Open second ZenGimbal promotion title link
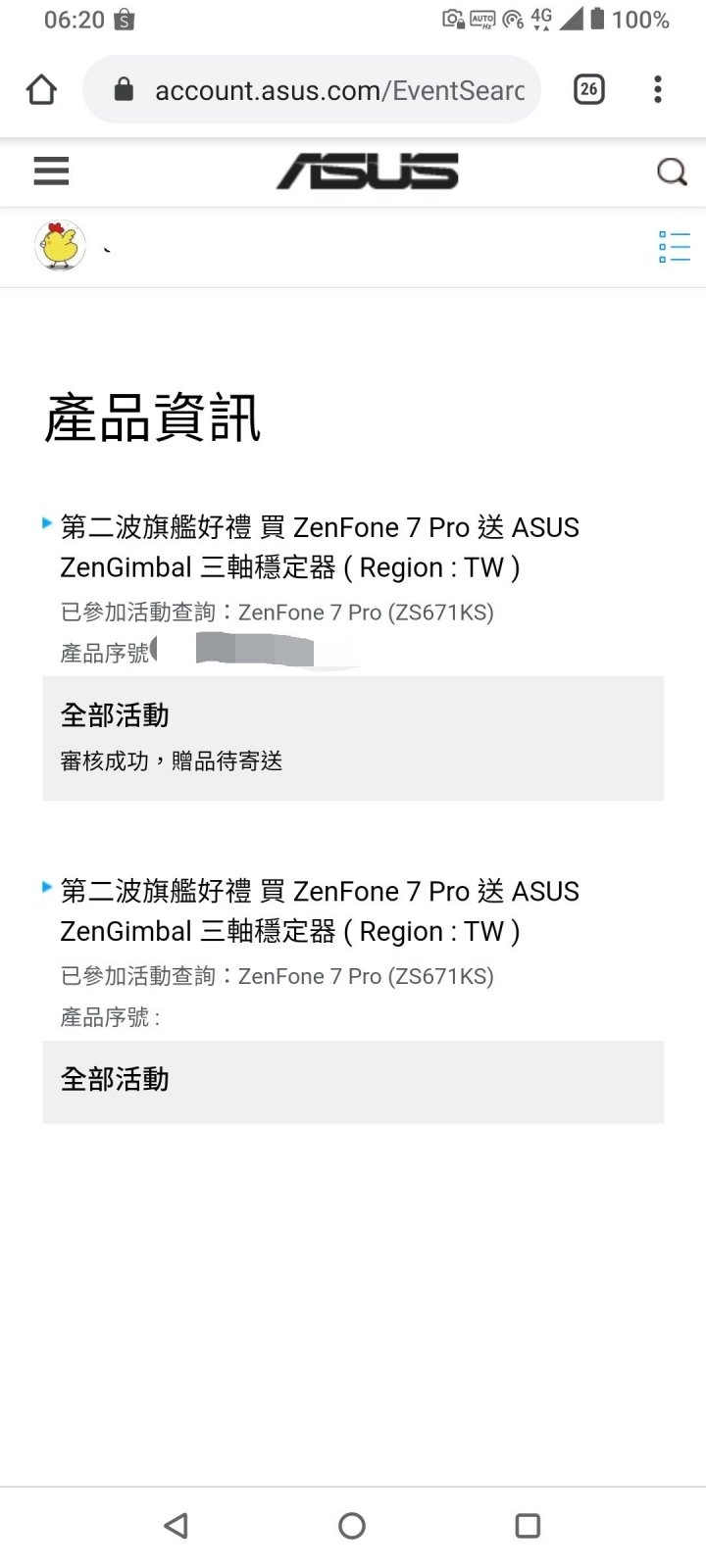The image size is (706, 1568). [x=320, y=910]
